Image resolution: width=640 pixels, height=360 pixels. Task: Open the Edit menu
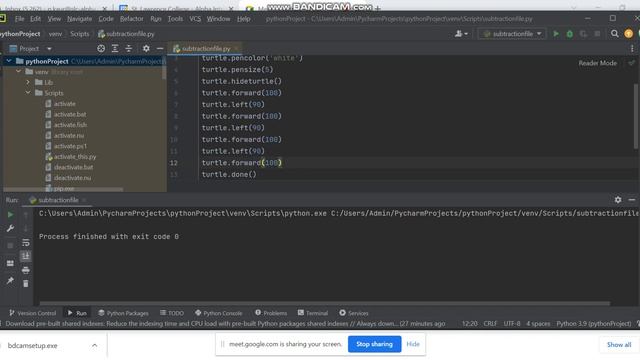tap(36, 19)
